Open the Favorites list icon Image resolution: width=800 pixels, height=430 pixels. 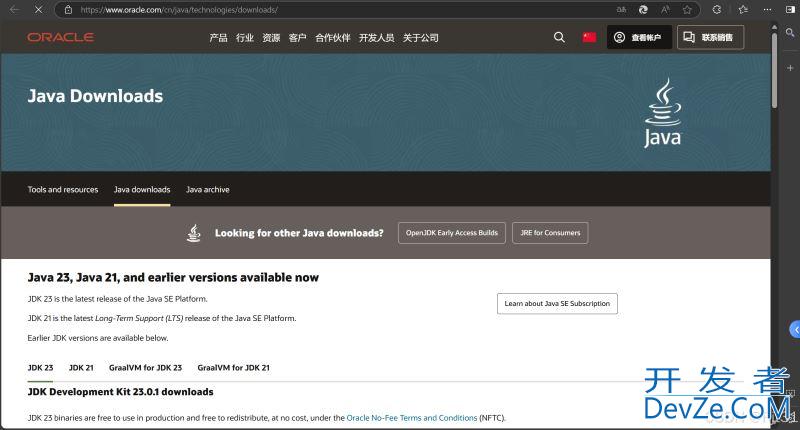click(x=743, y=10)
